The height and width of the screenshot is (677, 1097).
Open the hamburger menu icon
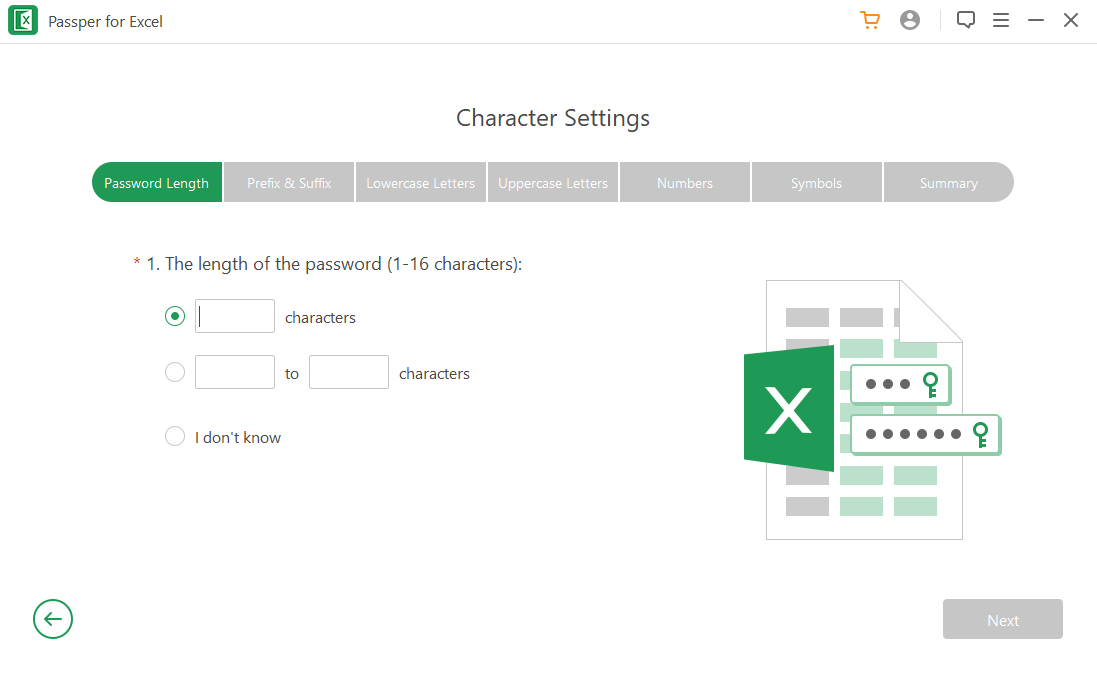coord(1001,20)
